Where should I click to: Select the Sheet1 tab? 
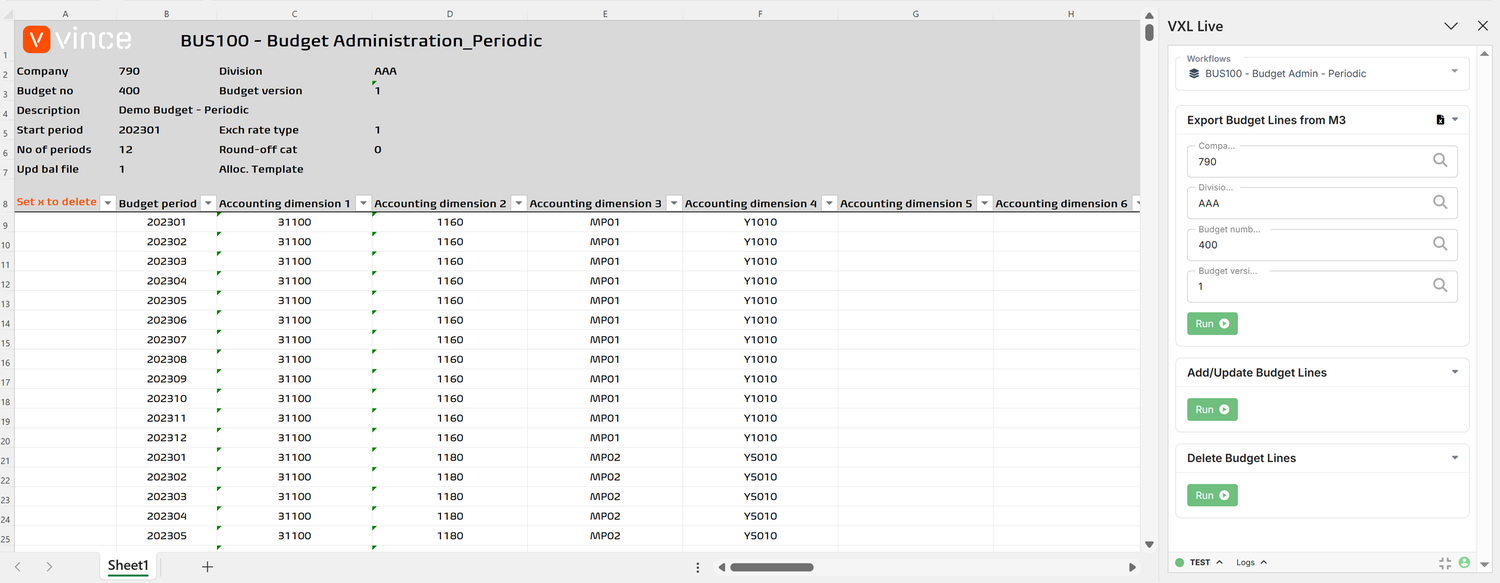(x=127, y=565)
